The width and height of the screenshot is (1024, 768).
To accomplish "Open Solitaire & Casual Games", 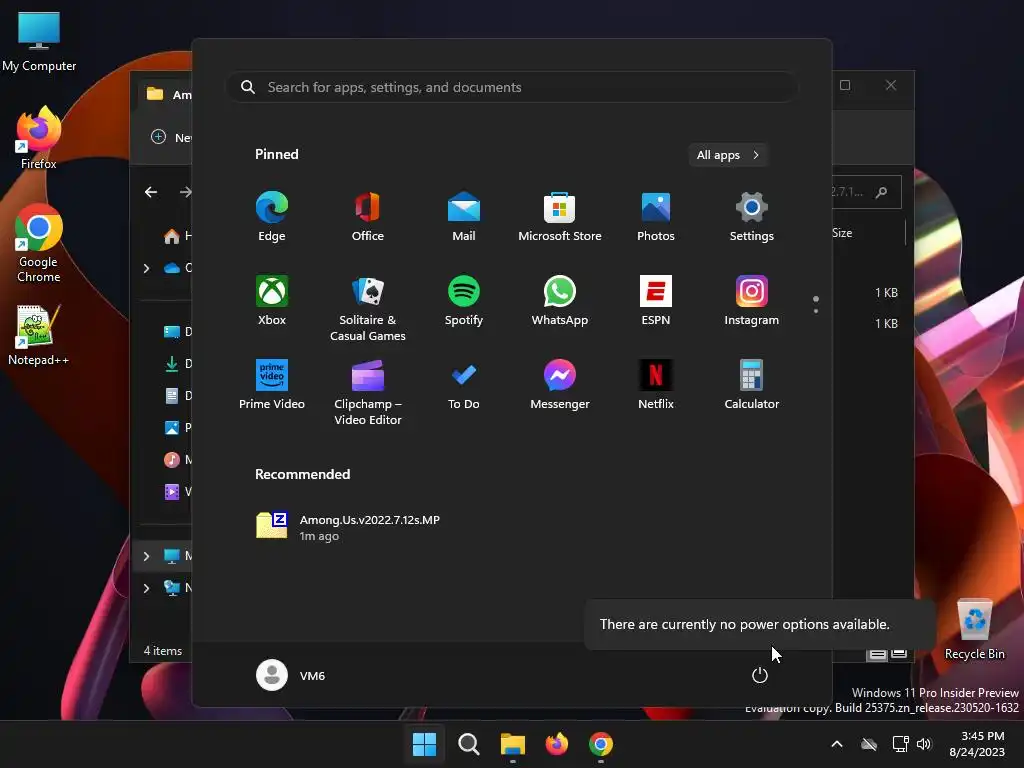I will pyautogui.click(x=368, y=308).
